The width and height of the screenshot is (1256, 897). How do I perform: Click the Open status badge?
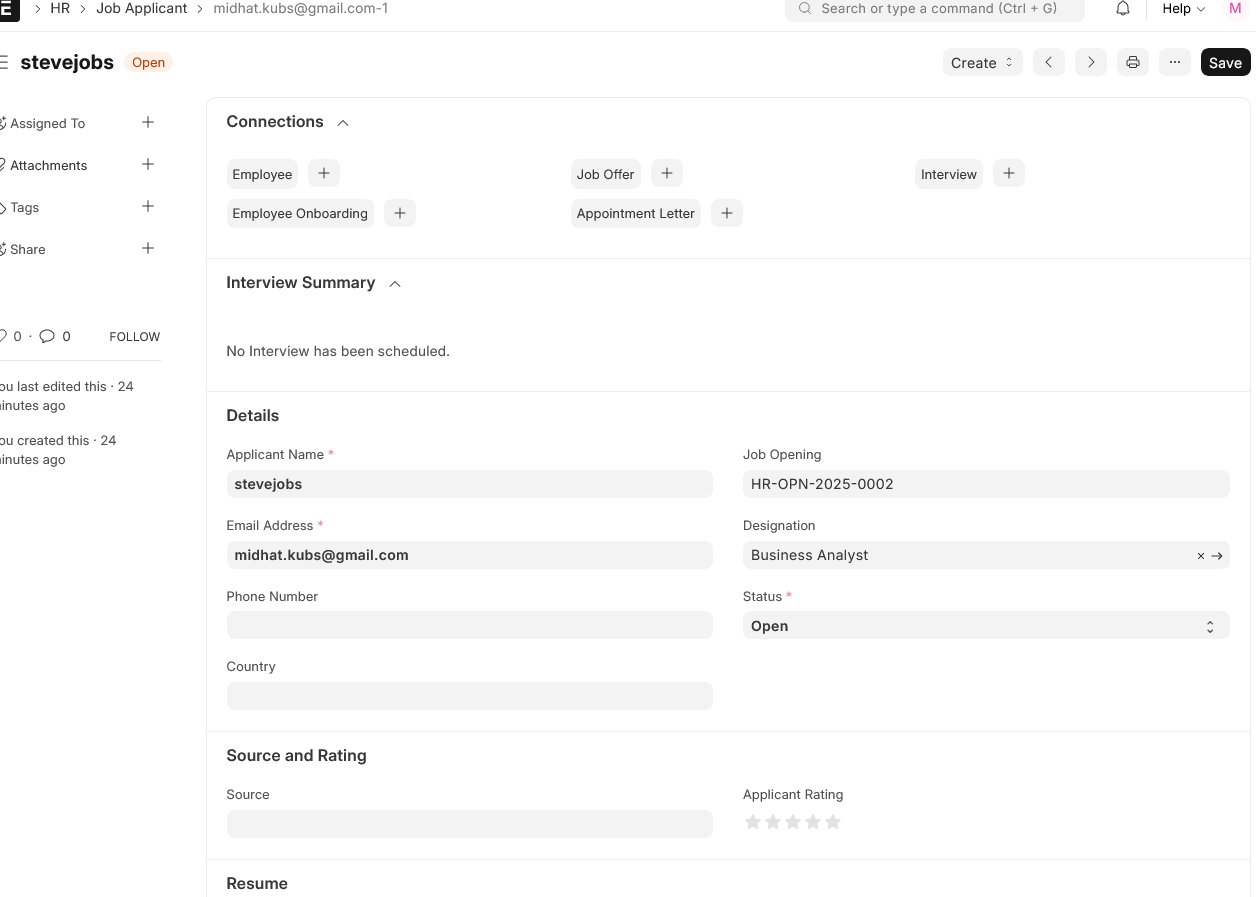pos(148,62)
